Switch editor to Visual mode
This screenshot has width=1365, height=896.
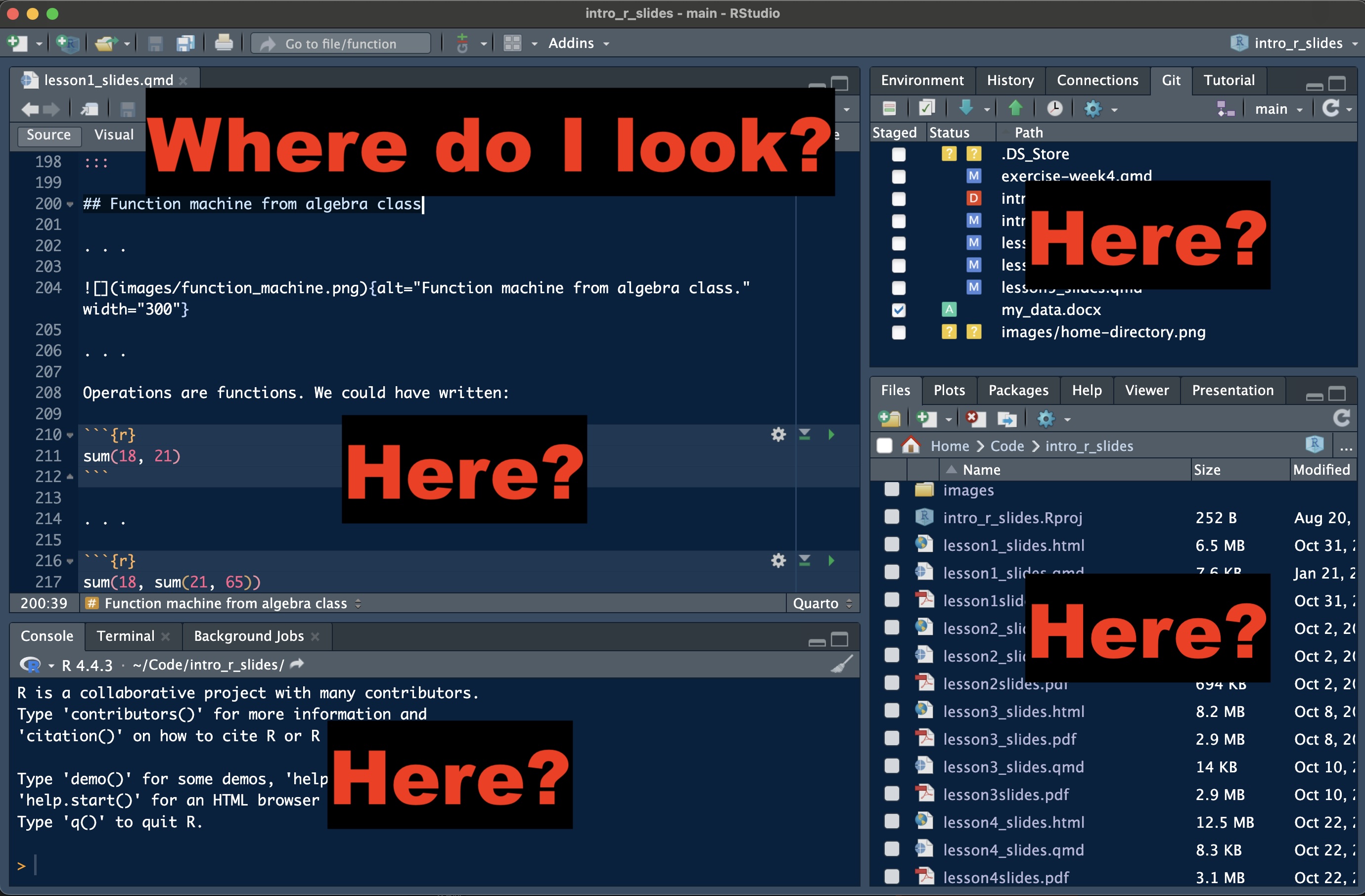114,134
